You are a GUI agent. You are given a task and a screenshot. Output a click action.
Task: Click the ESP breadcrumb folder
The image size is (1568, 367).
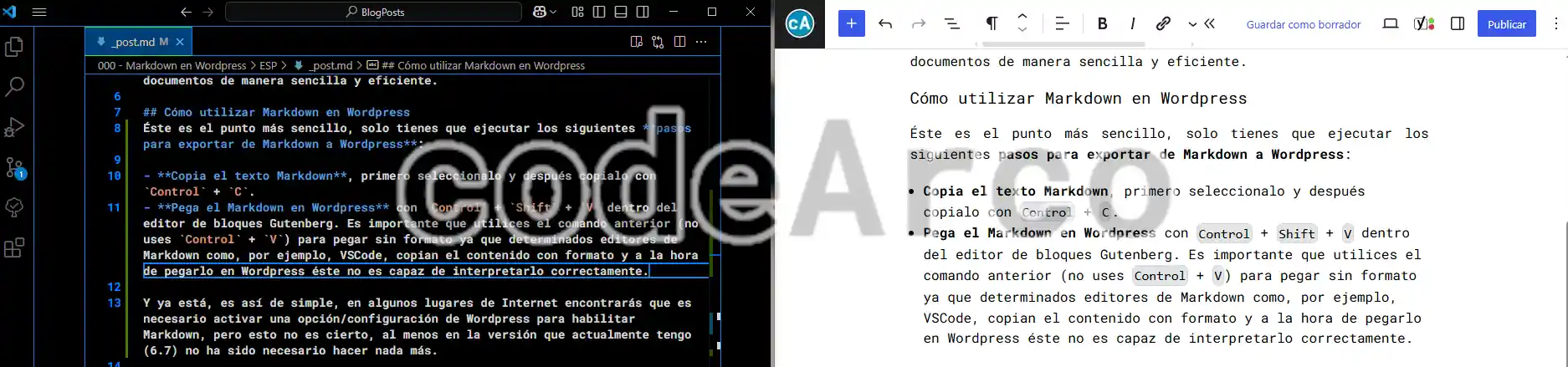tap(268, 65)
